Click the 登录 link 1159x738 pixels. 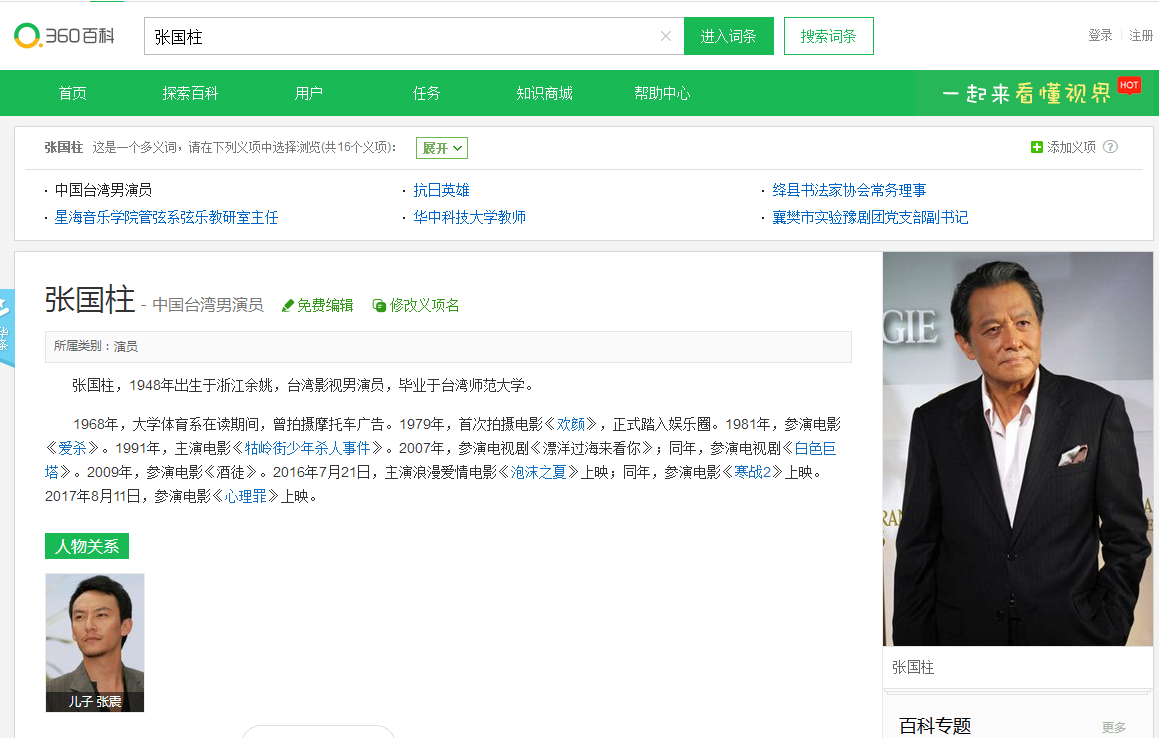pos(1100,35)
